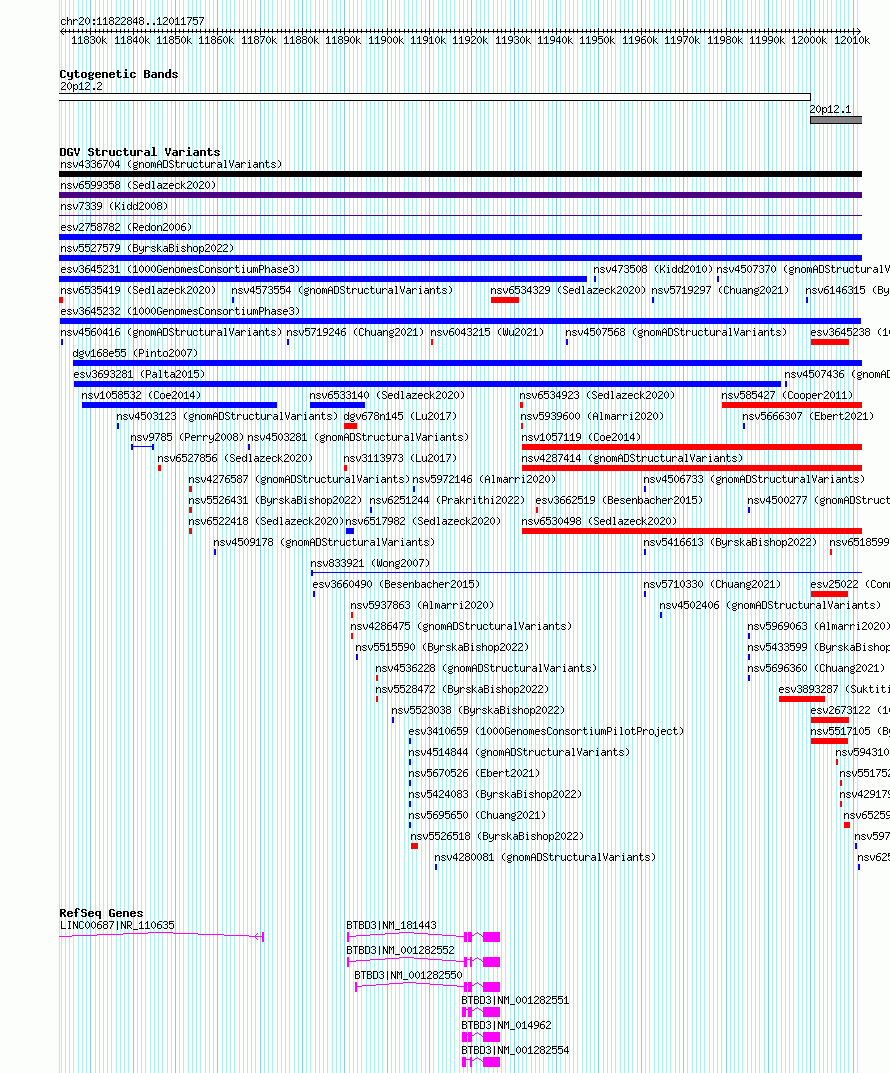Image resolution: width=890 pixels, height=1073 pixels.
Task: Click the blue nsv6533140 variant bar
Action: point(337,405)
